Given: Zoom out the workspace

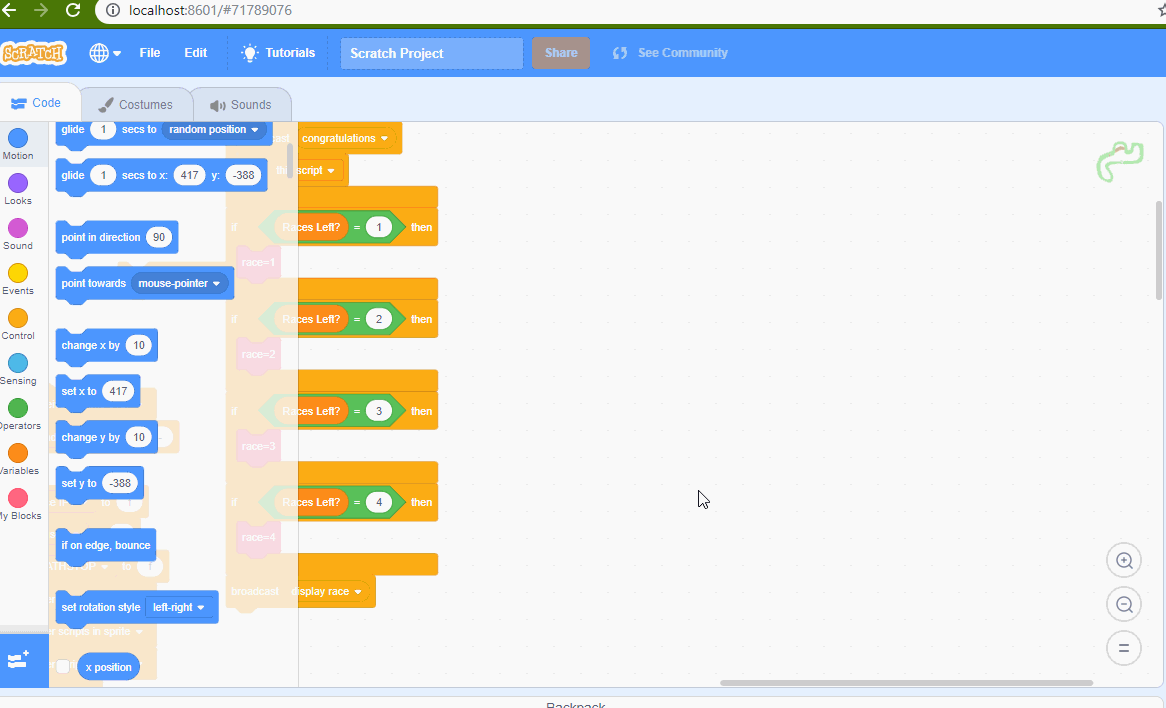Looking at the screenshot, I should 1124,605.
